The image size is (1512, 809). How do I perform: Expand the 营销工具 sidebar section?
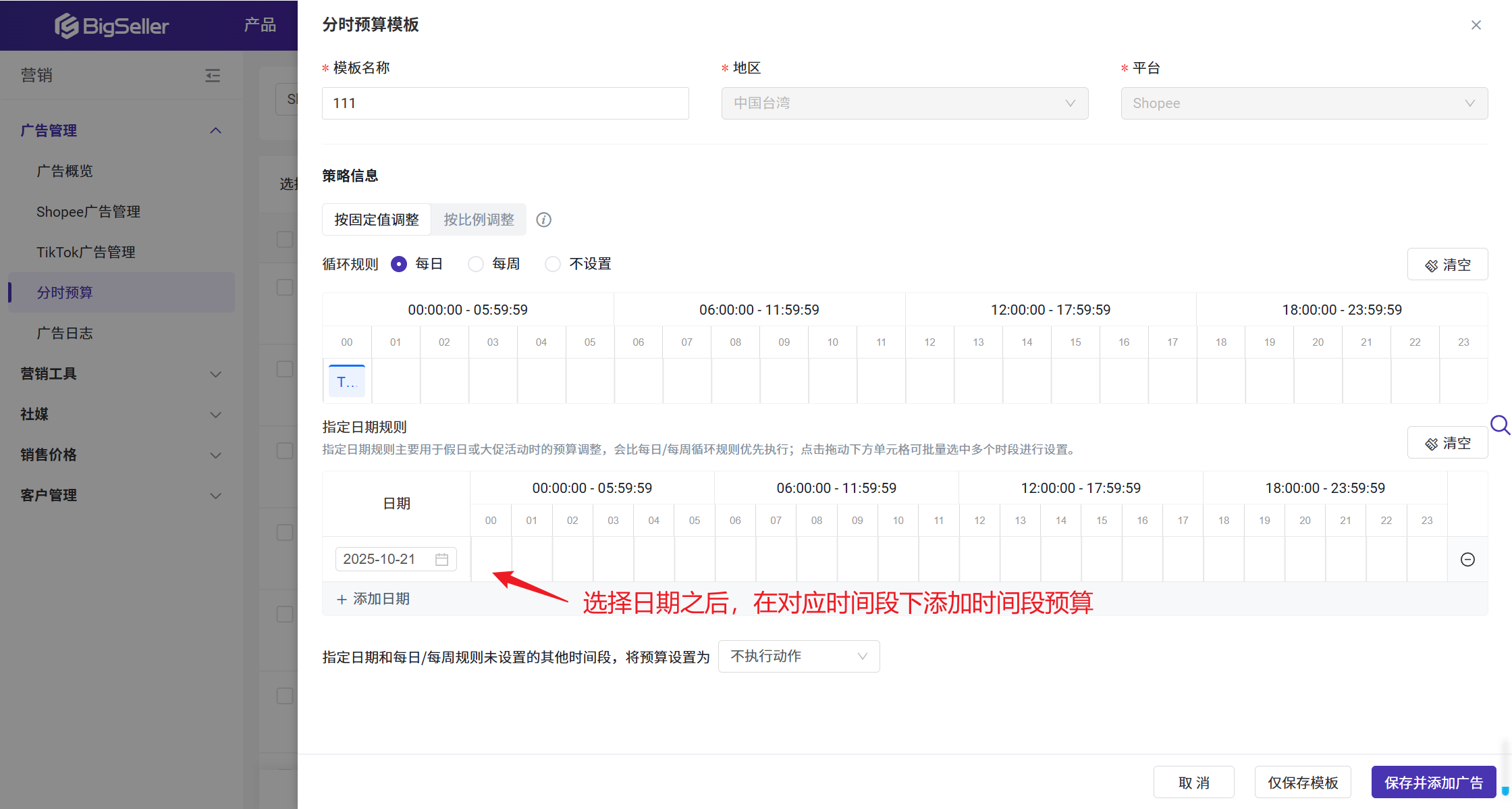[215, 373]
